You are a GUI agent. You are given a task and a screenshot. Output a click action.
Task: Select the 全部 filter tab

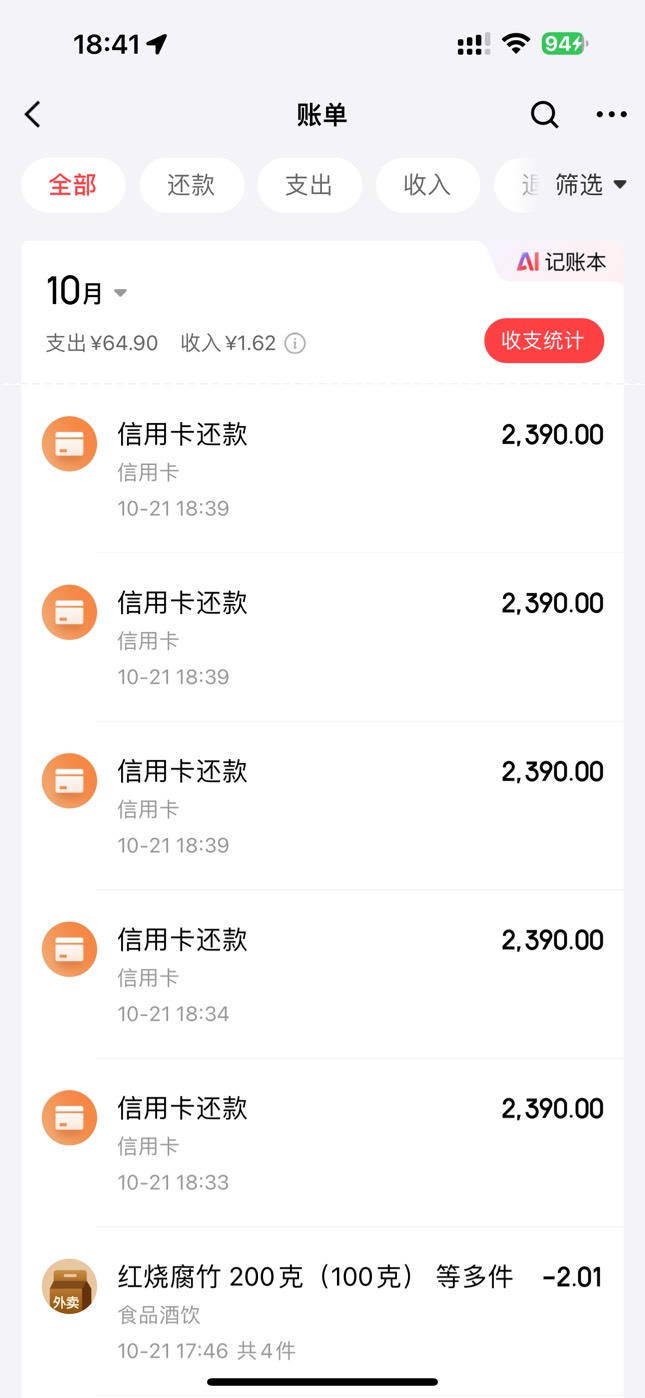[x=73, y=185]
